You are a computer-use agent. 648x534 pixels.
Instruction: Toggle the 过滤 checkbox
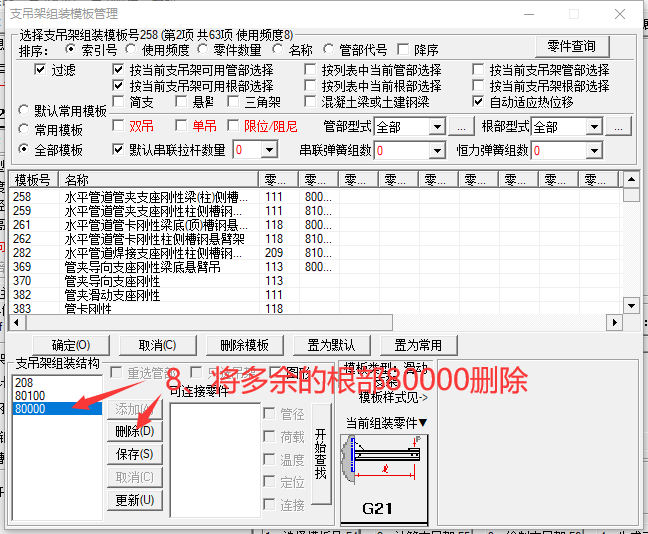click(x=40, y=70)
